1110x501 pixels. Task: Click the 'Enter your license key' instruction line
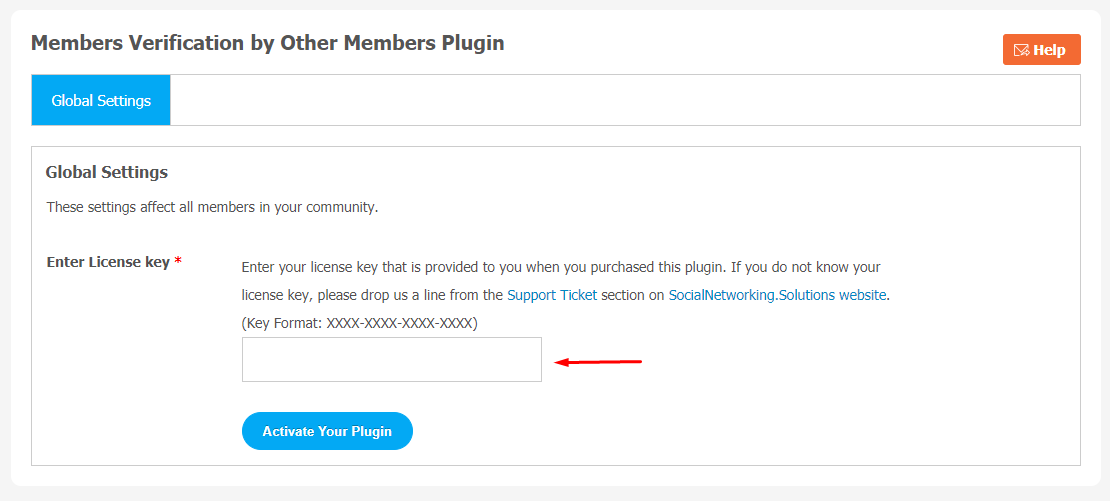click(561, 267)
